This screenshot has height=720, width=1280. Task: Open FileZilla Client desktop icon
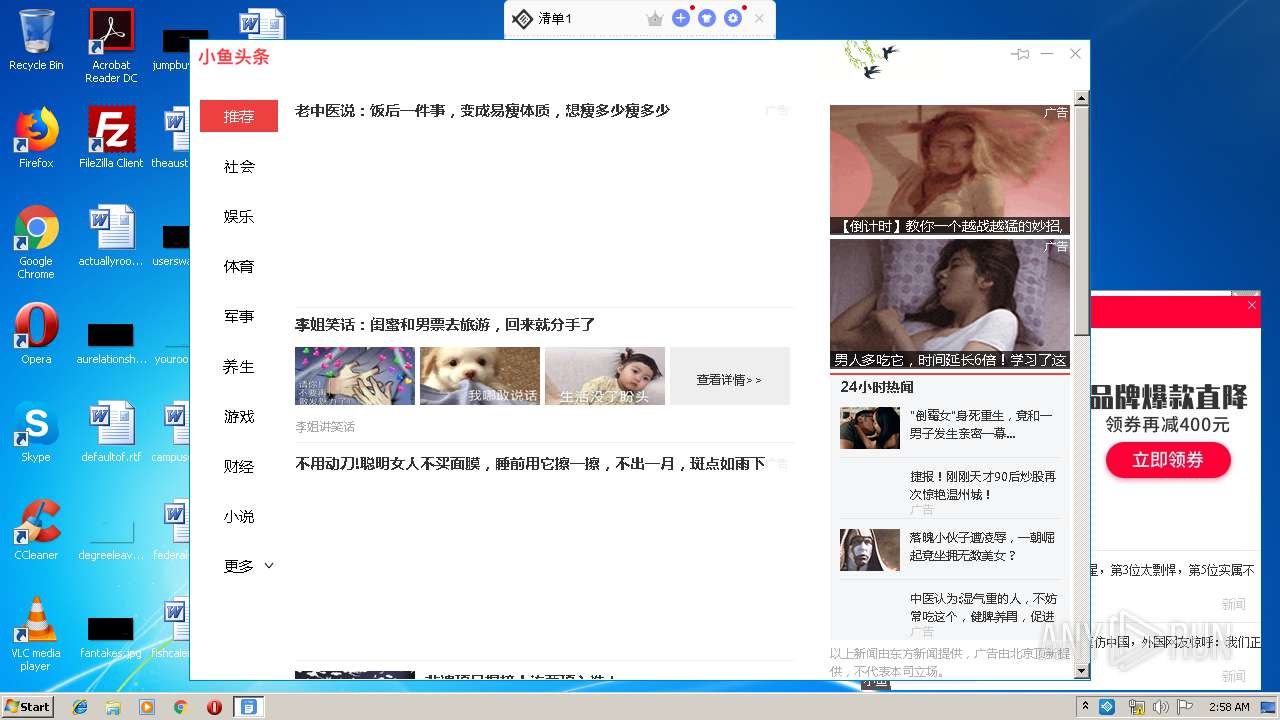pyautogui.click(x=111, y=138)
